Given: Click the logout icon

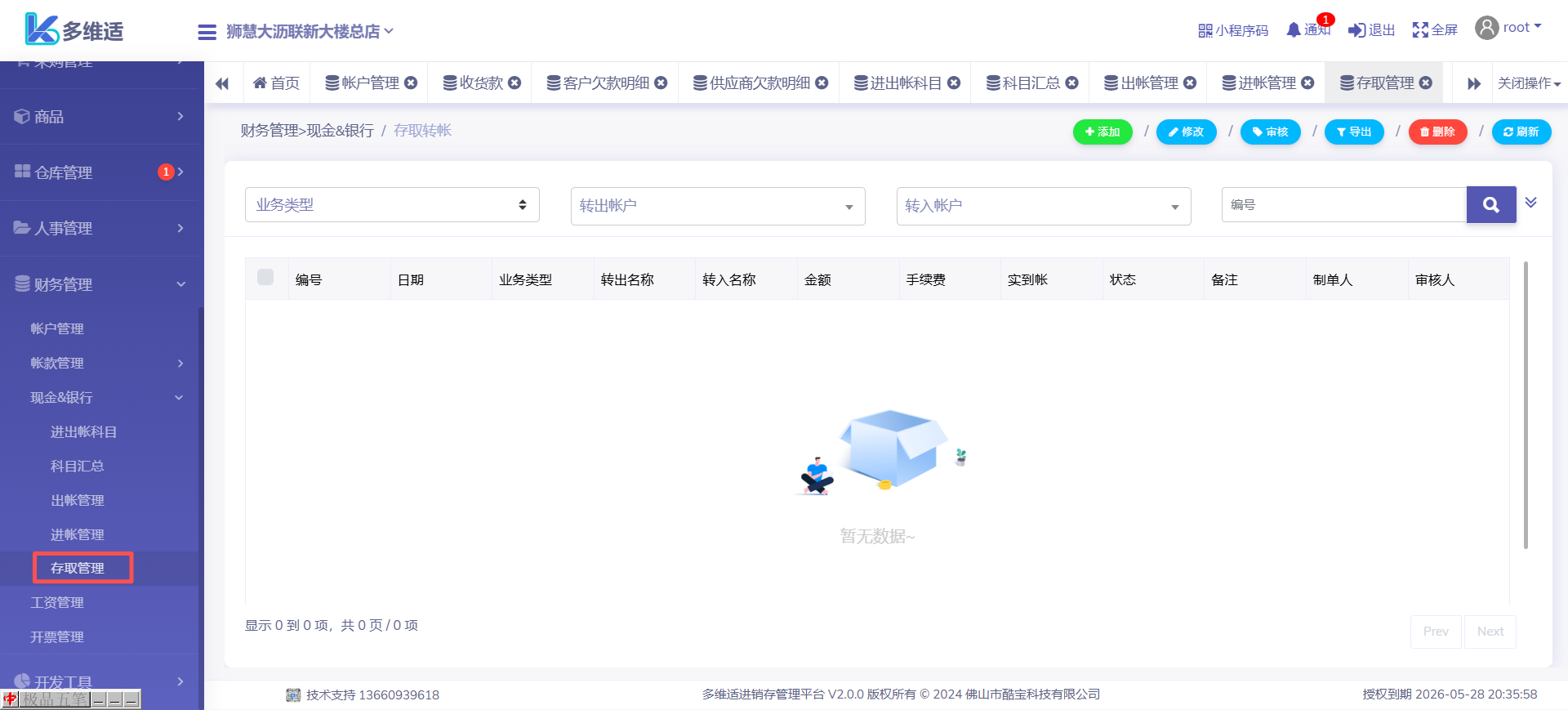Looking at the screenshot, I should coord(1356,30).
